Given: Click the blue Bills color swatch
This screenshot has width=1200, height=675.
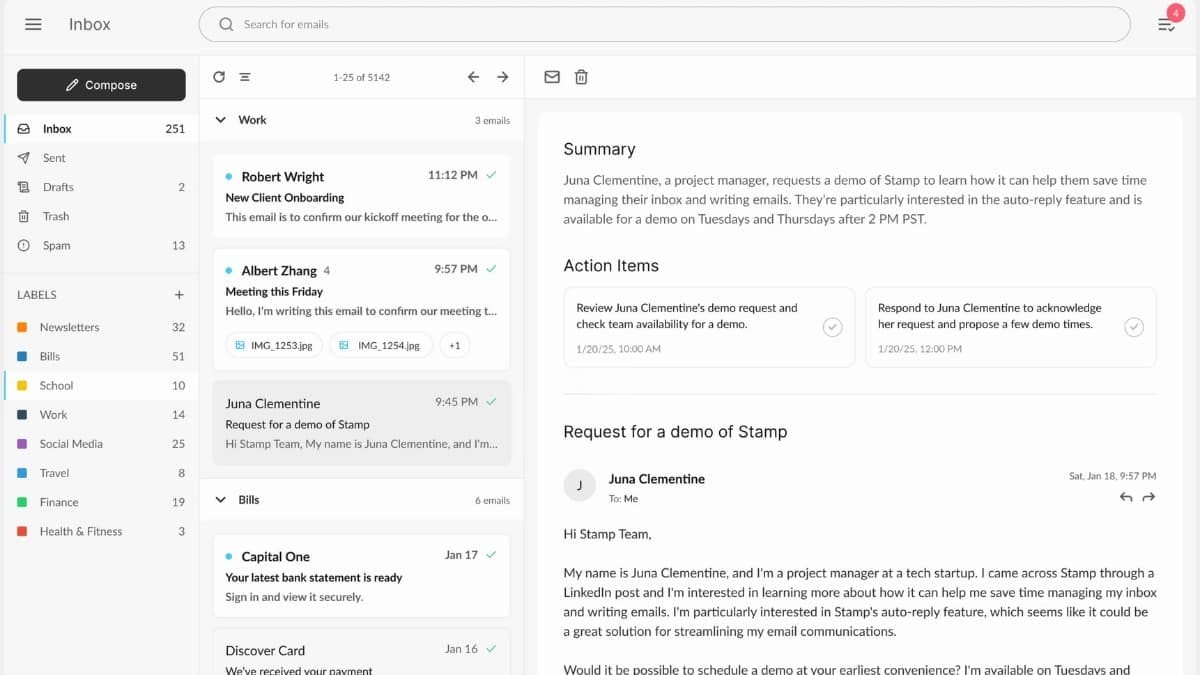Looking at the screenshot, I should coord(22,356).
